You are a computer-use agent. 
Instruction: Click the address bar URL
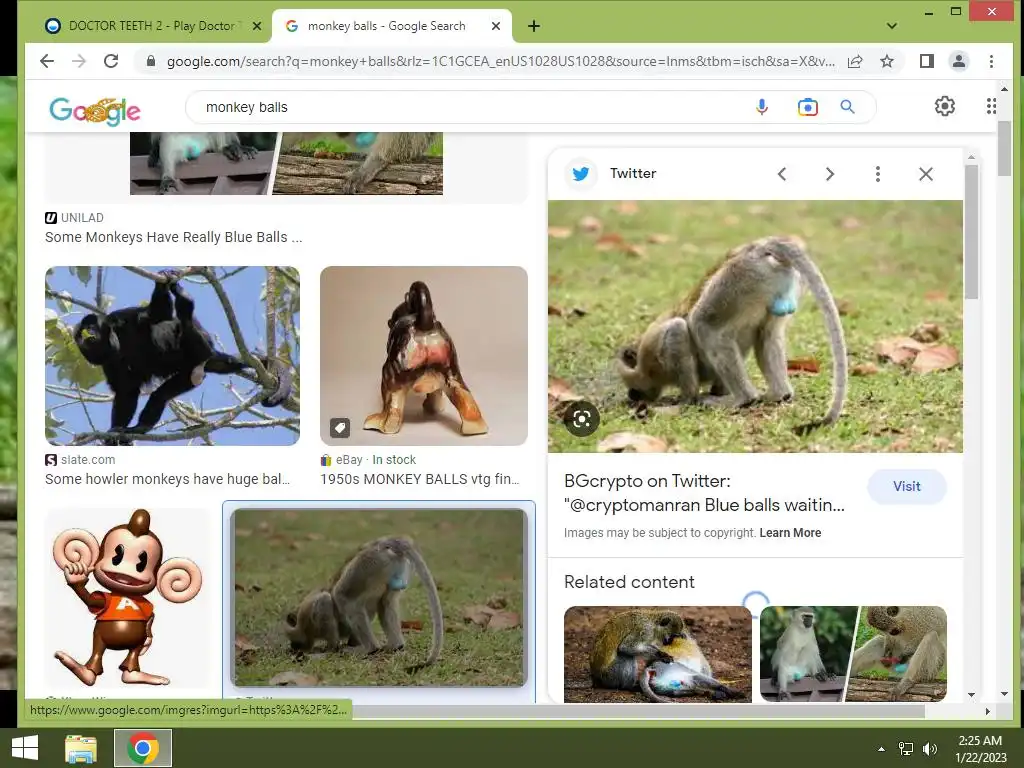(x=500, y=61)
